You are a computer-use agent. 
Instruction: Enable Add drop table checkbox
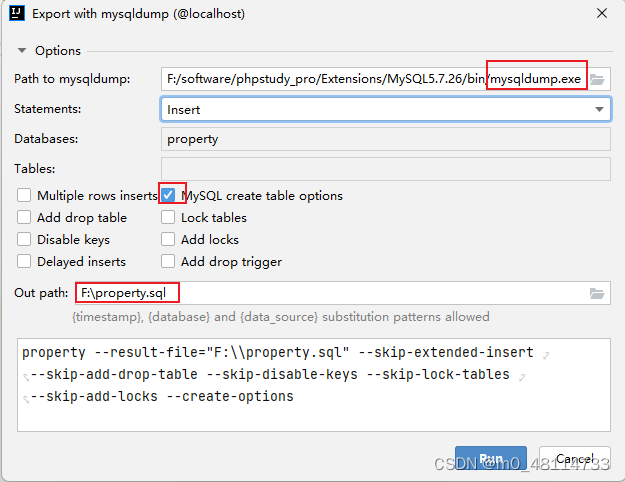24,218
